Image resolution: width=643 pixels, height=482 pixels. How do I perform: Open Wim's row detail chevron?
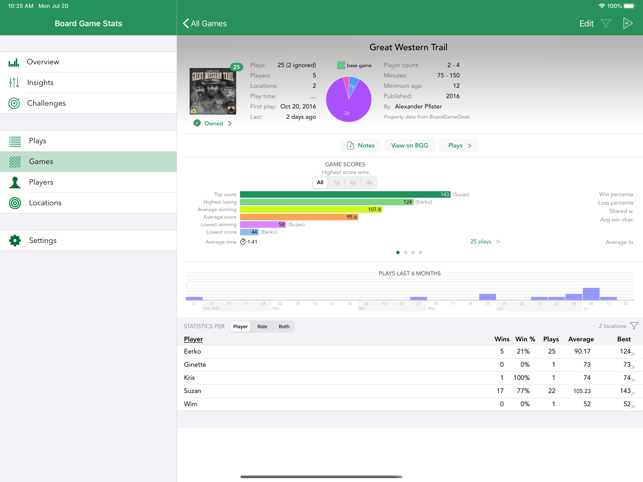click(x=633, y=406)
